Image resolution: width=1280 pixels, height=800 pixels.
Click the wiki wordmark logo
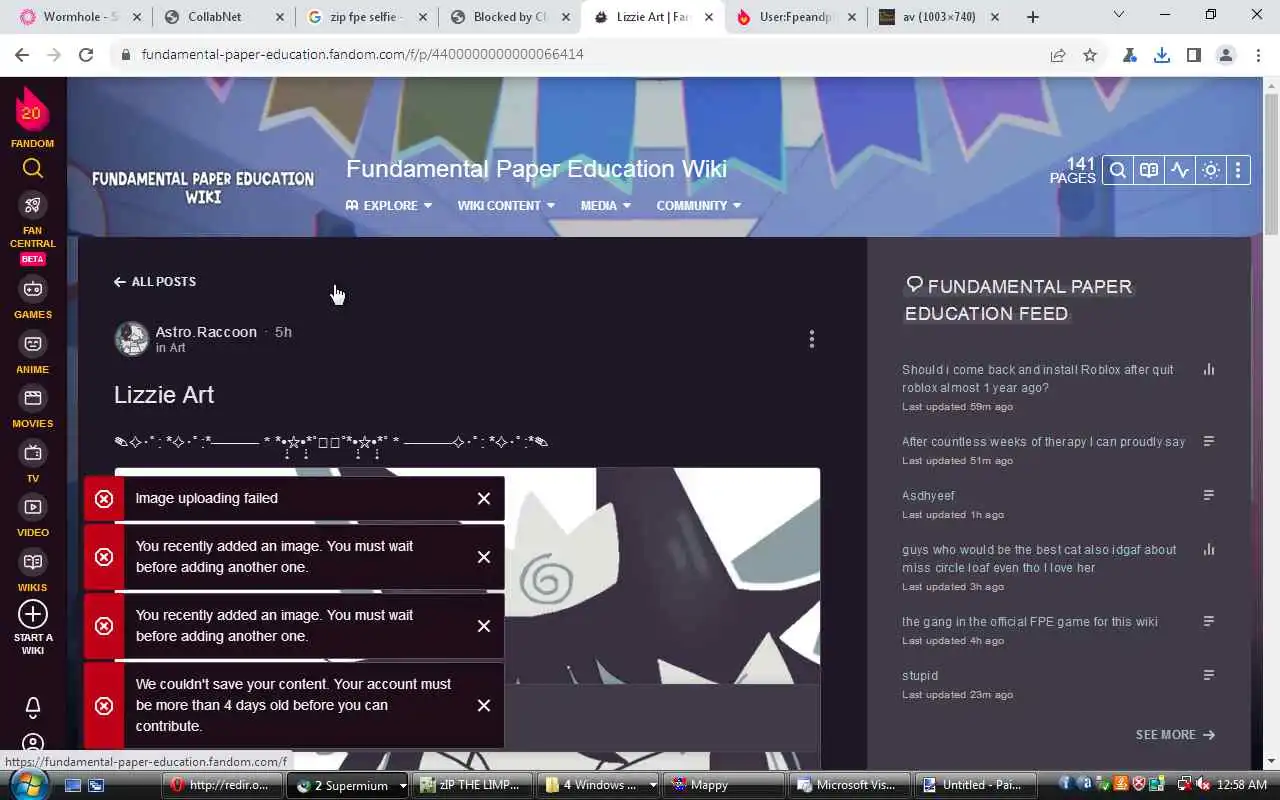coord(203,187)
